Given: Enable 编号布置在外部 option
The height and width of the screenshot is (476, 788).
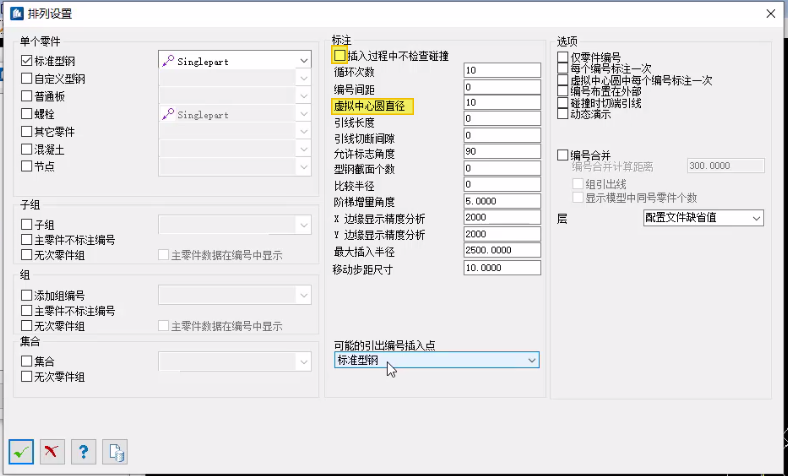Looking at the screenshot, I should (x=563, y=91).
